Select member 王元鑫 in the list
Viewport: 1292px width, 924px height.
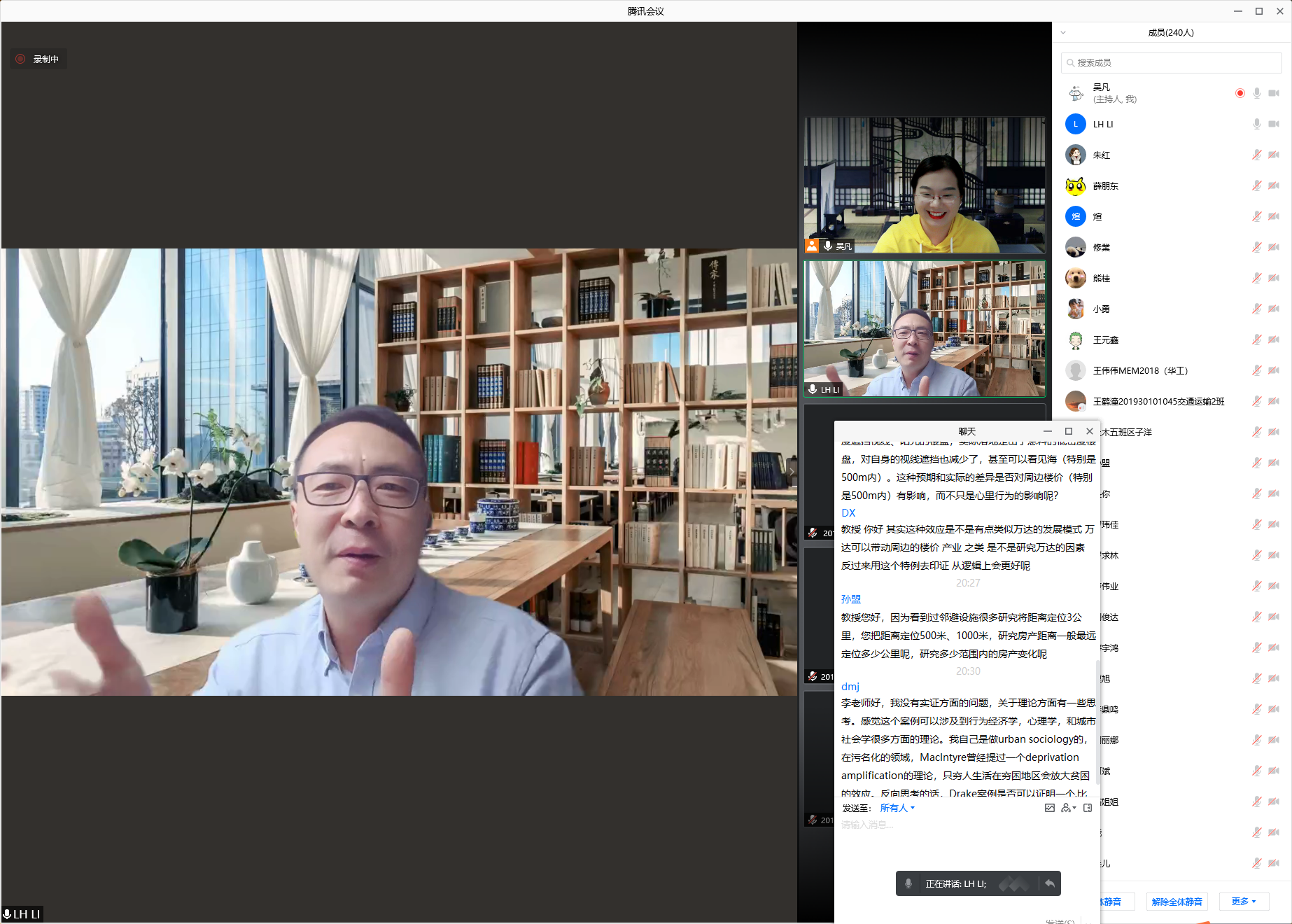[1106, 340]
